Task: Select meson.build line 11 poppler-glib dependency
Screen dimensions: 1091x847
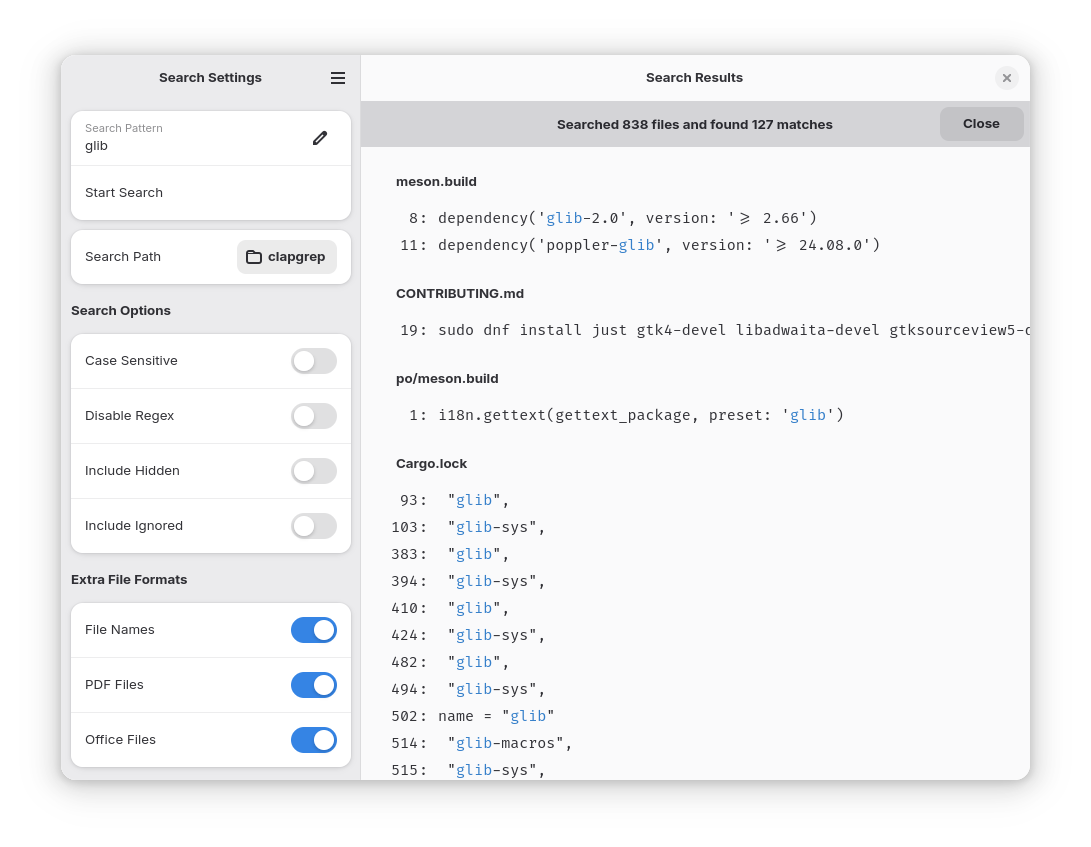Action: 639,246
